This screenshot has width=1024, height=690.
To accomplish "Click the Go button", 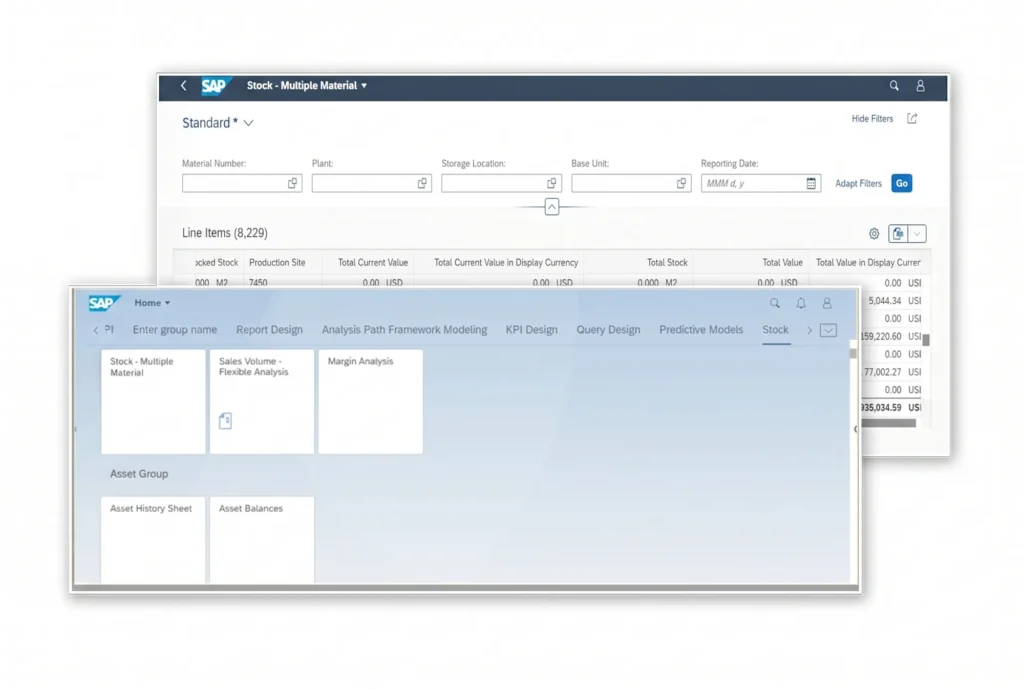I will [x=901, y=183].
